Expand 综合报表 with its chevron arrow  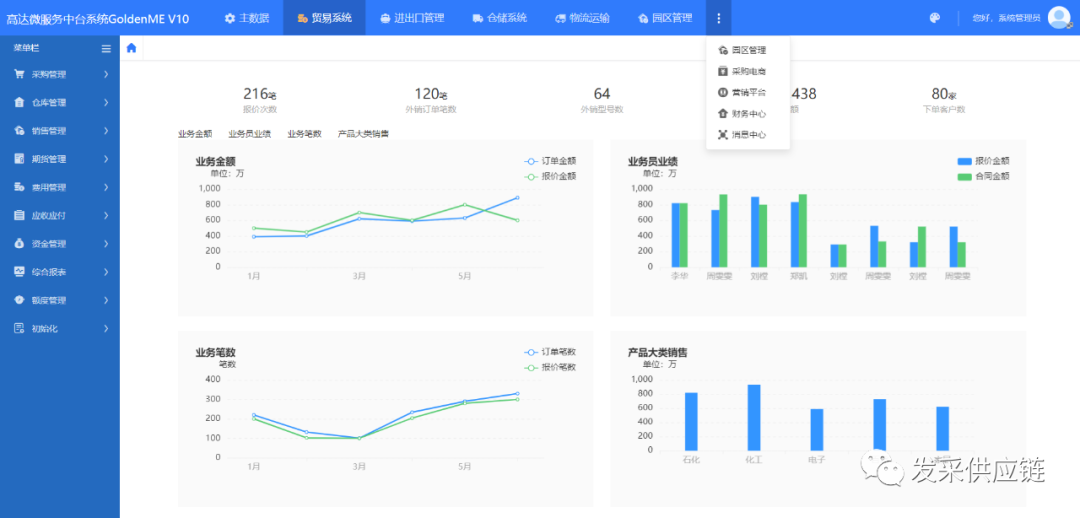(x=106, y=271)
